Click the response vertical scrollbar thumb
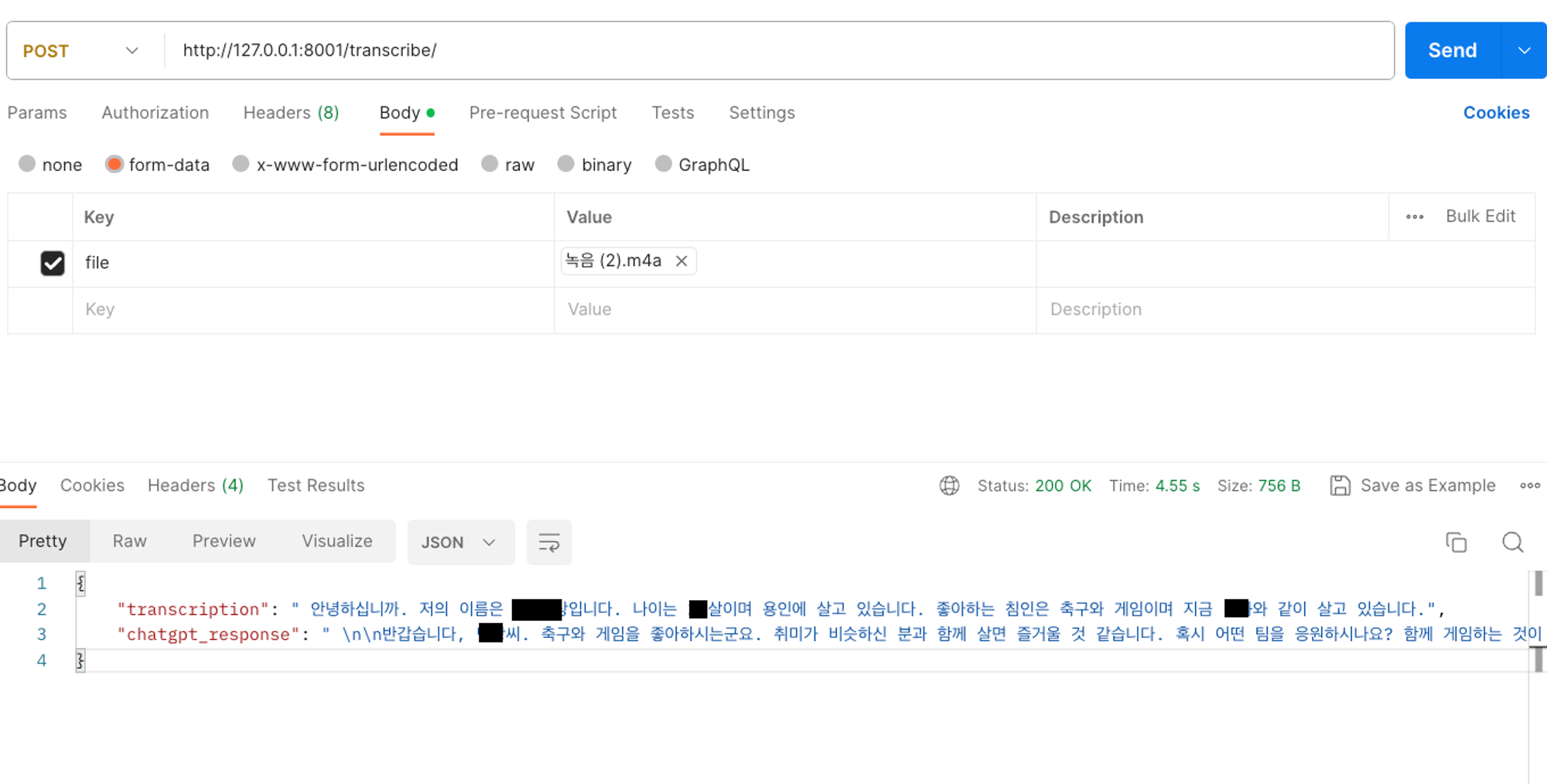The height and width of the screenshot is (784, 1547). coord(1538,583)
